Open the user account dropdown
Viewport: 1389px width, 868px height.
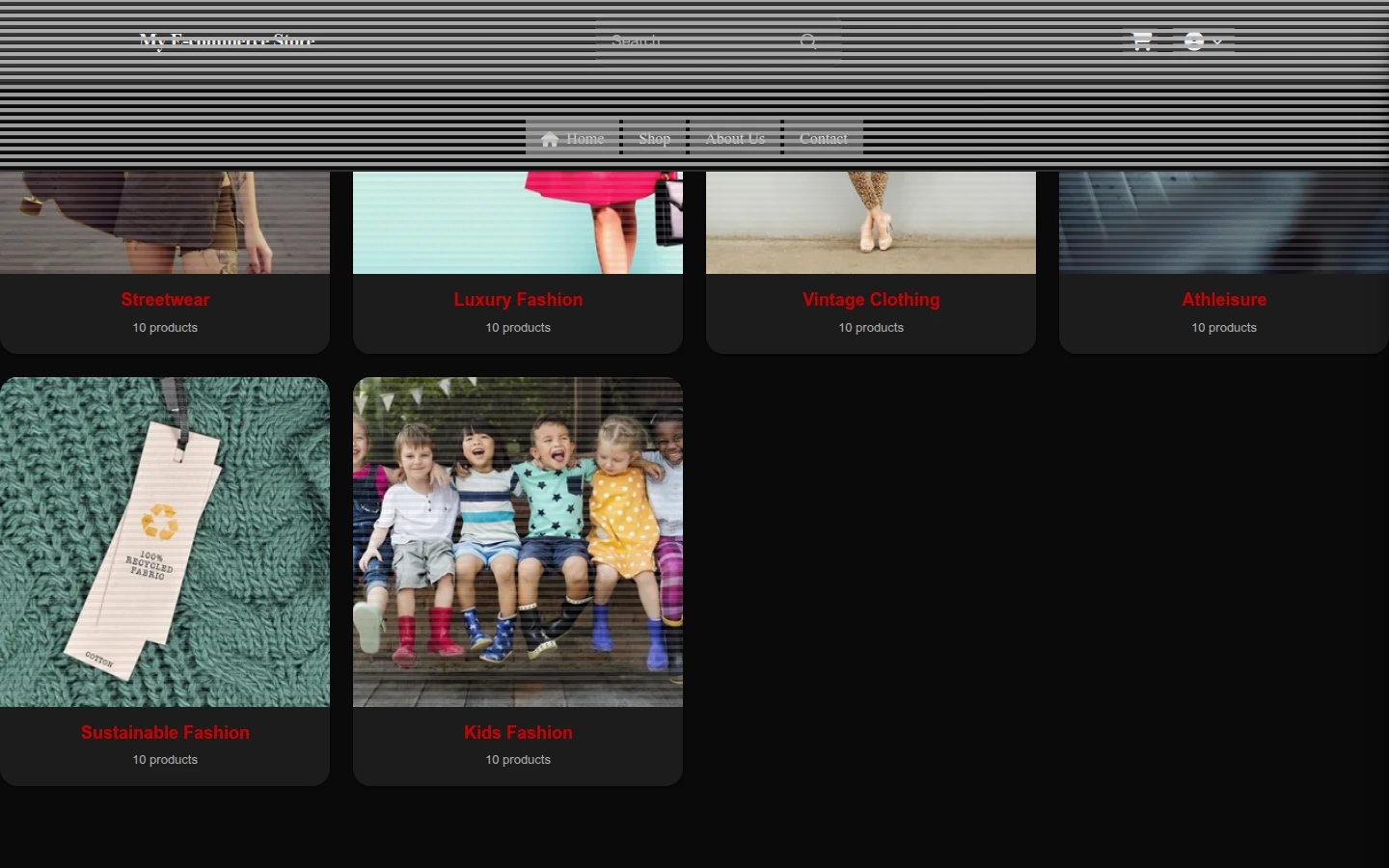click(x=1203, y=41)
